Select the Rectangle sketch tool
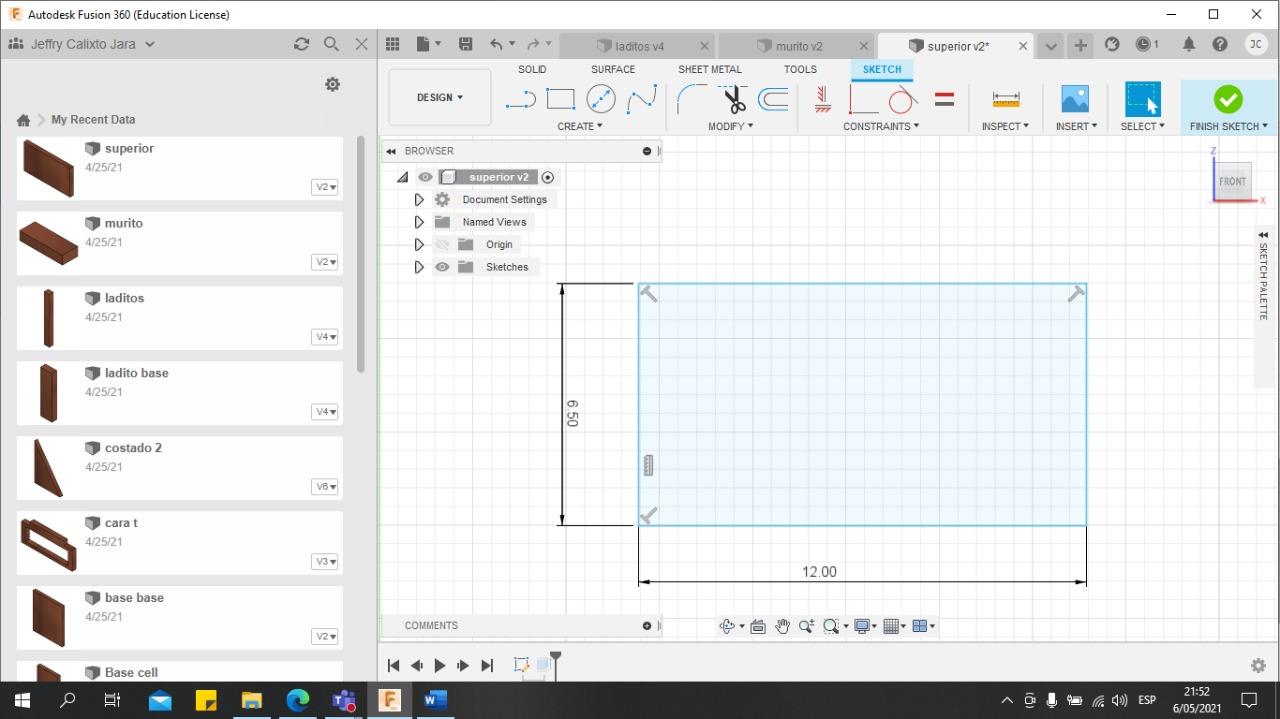 tap(560, 99)
